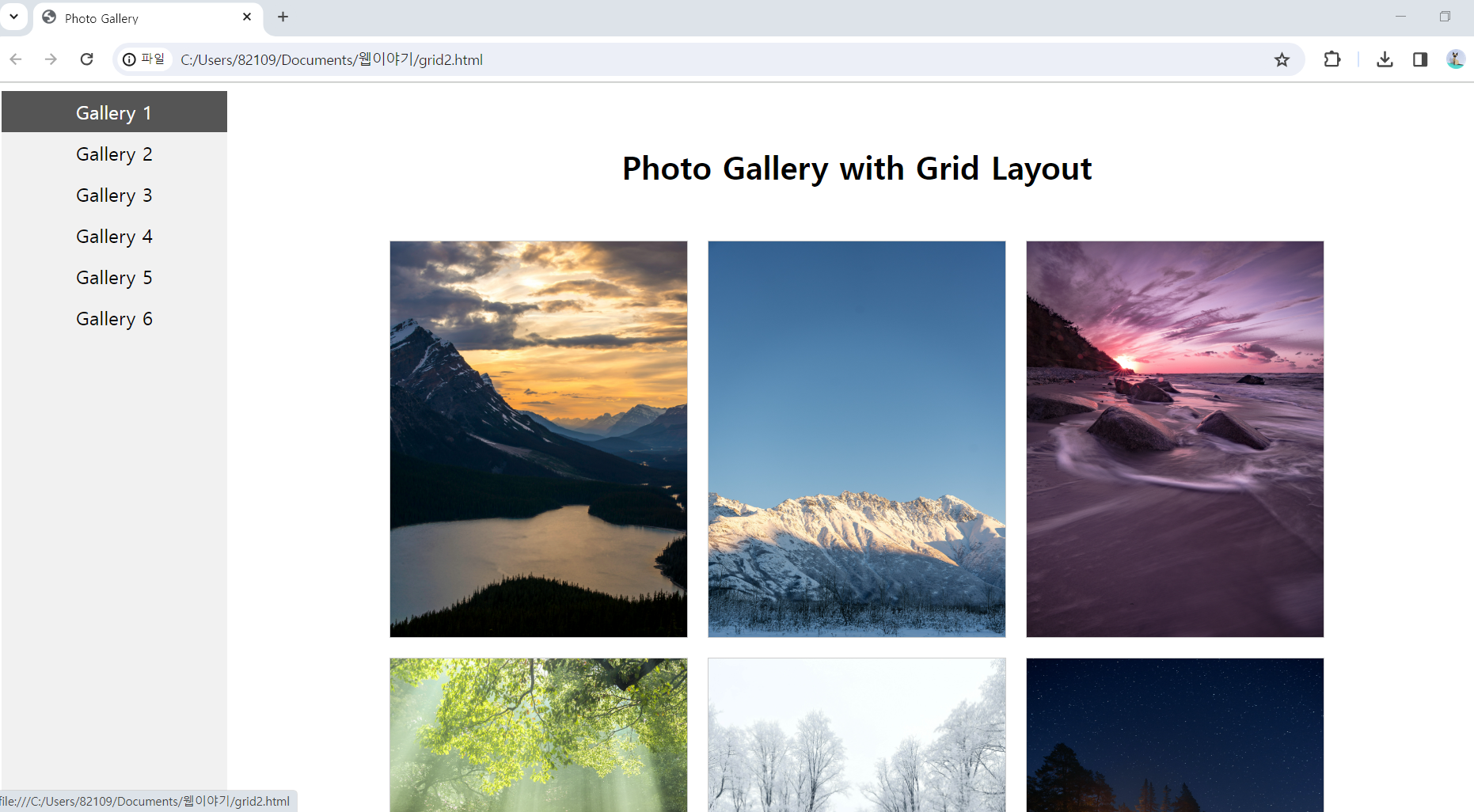Bookmark this page with star icon
Viewport: 1474px width, 812px height.
[1282, 59]
